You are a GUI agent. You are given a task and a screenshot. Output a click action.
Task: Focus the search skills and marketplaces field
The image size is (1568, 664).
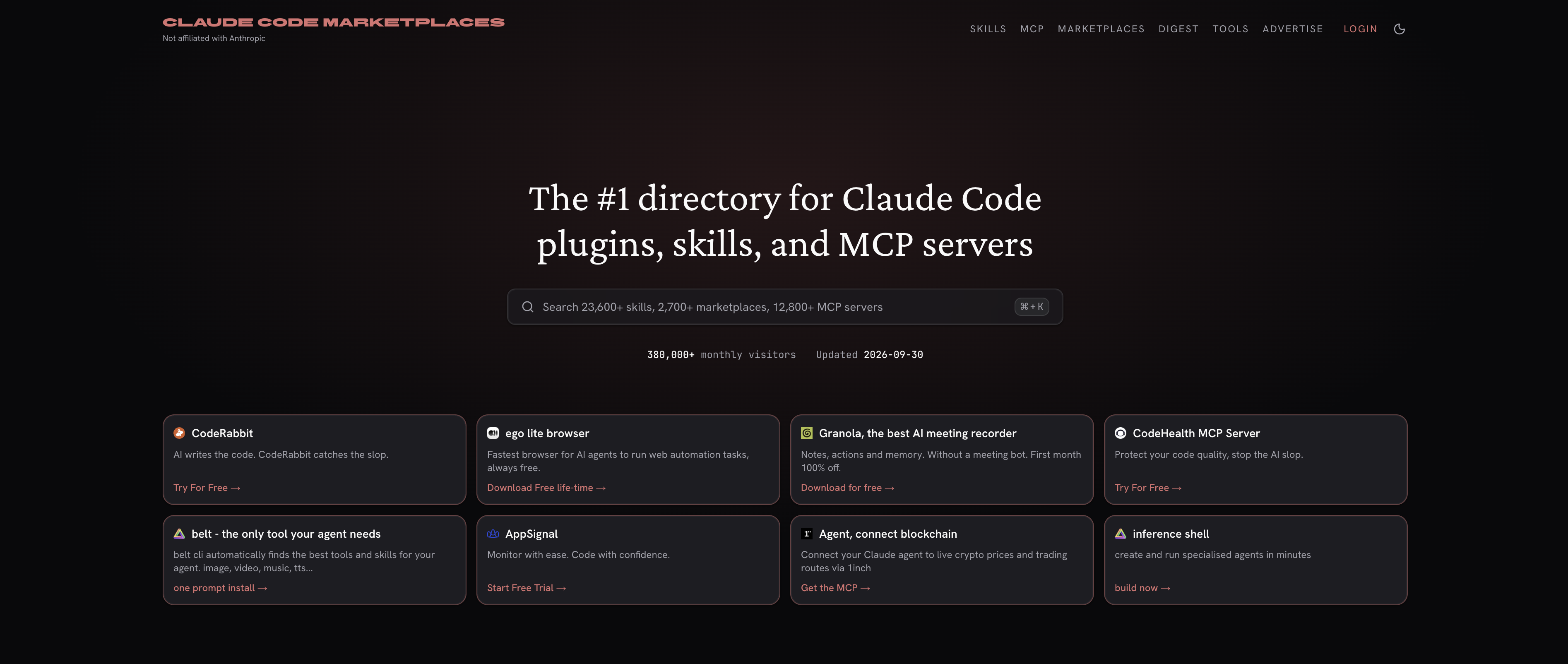pos(784,307)
